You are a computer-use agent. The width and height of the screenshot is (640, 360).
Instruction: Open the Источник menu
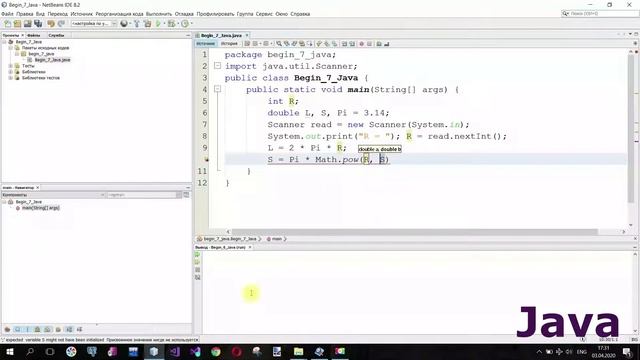click(82, 14)
